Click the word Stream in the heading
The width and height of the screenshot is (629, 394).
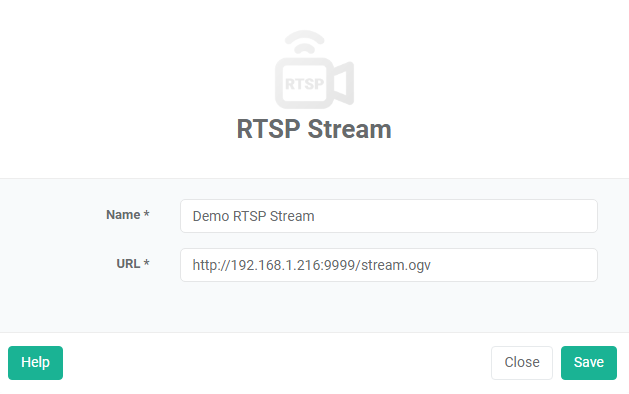349,129
